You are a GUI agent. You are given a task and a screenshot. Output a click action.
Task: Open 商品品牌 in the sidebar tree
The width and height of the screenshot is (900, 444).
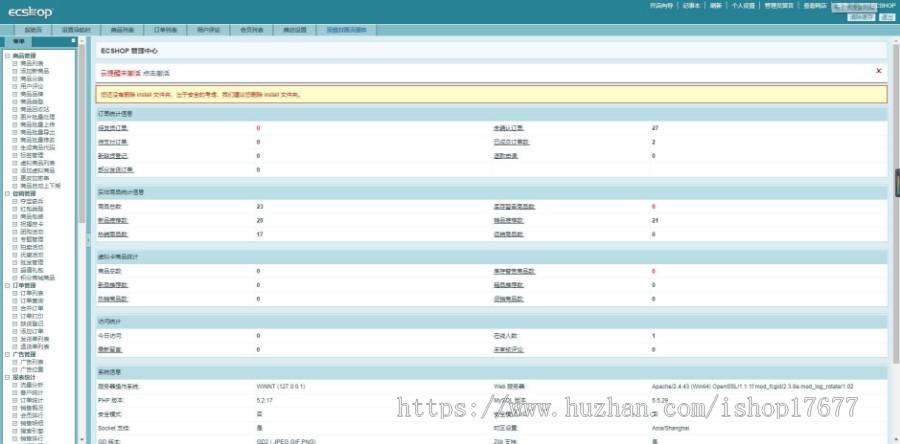(32, 94)
